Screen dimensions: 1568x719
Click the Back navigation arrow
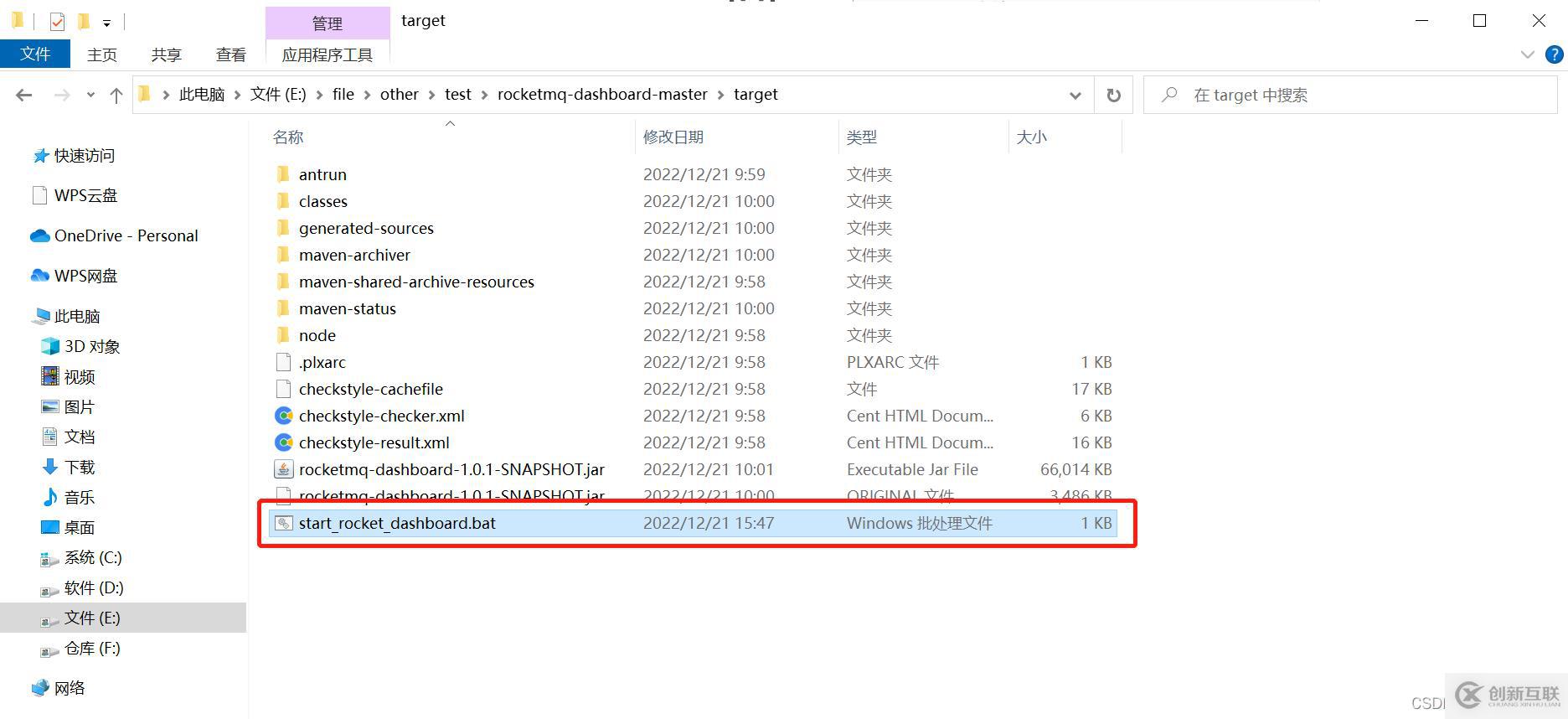(x=23, y=95)
